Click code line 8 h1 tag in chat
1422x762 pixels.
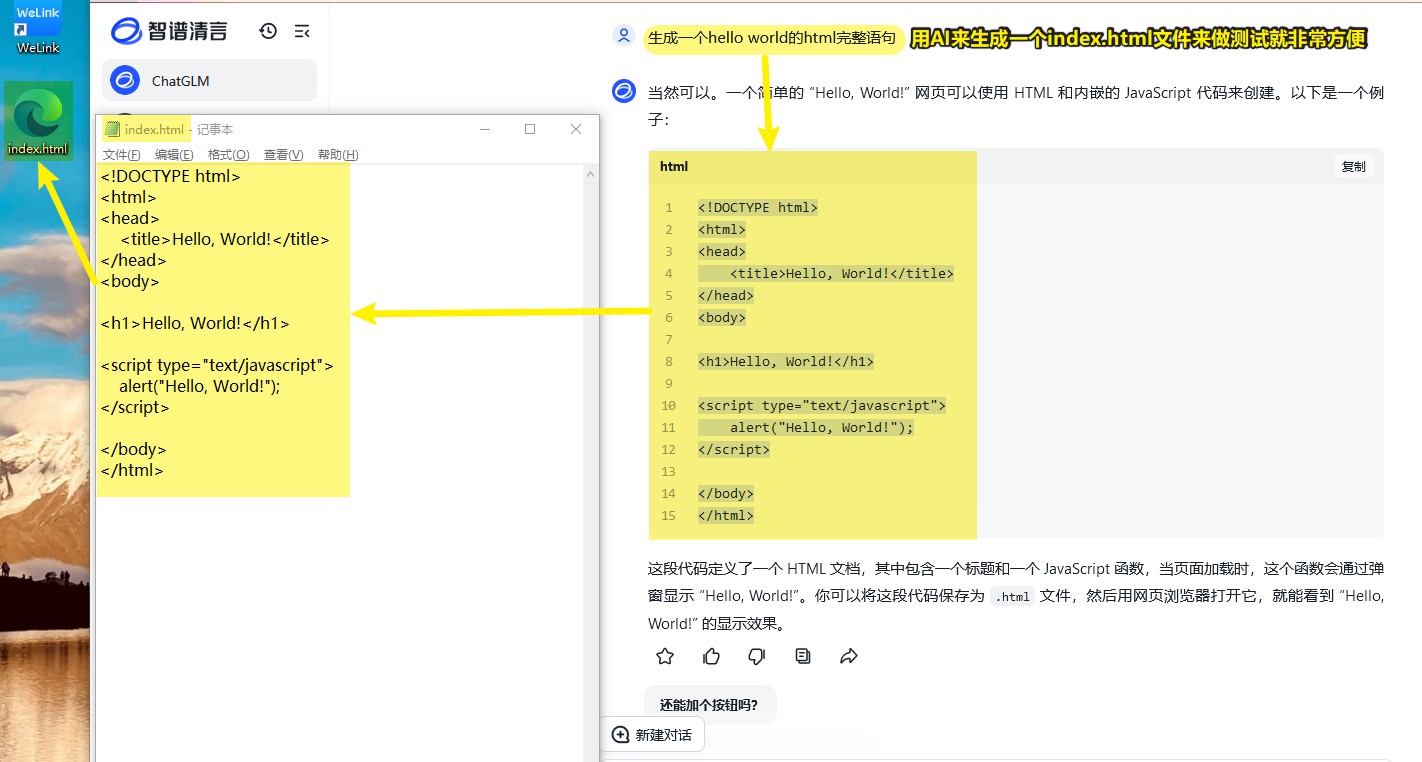(786, 361)
